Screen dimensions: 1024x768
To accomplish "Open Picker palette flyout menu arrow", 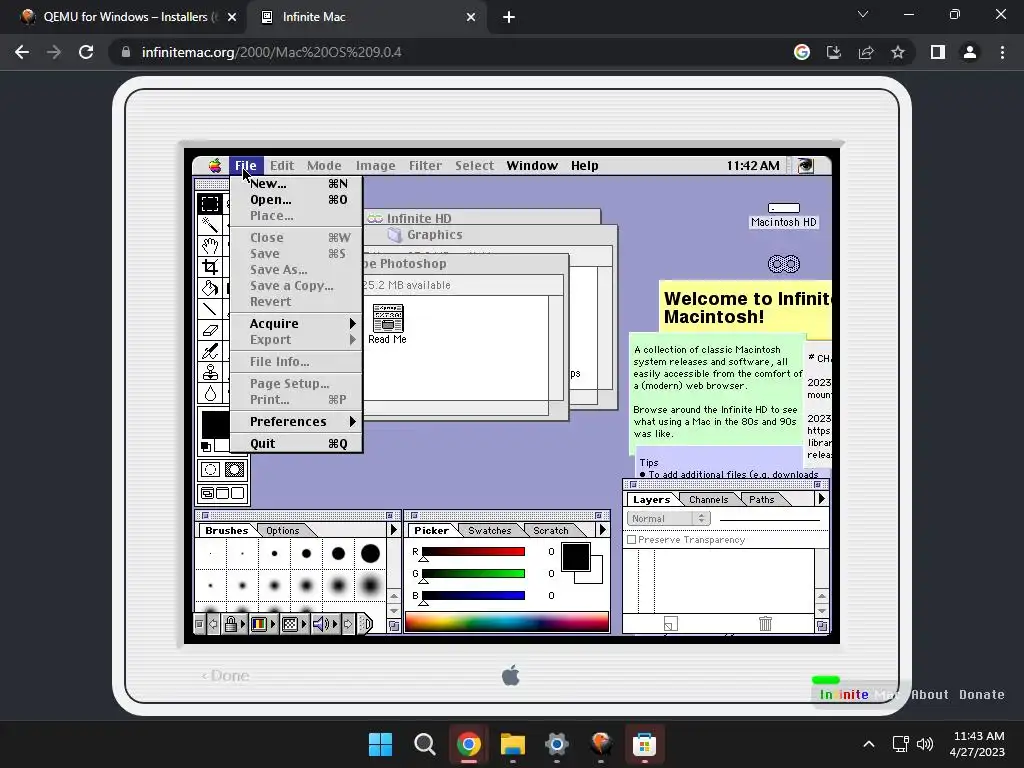I will pos(602,530).
